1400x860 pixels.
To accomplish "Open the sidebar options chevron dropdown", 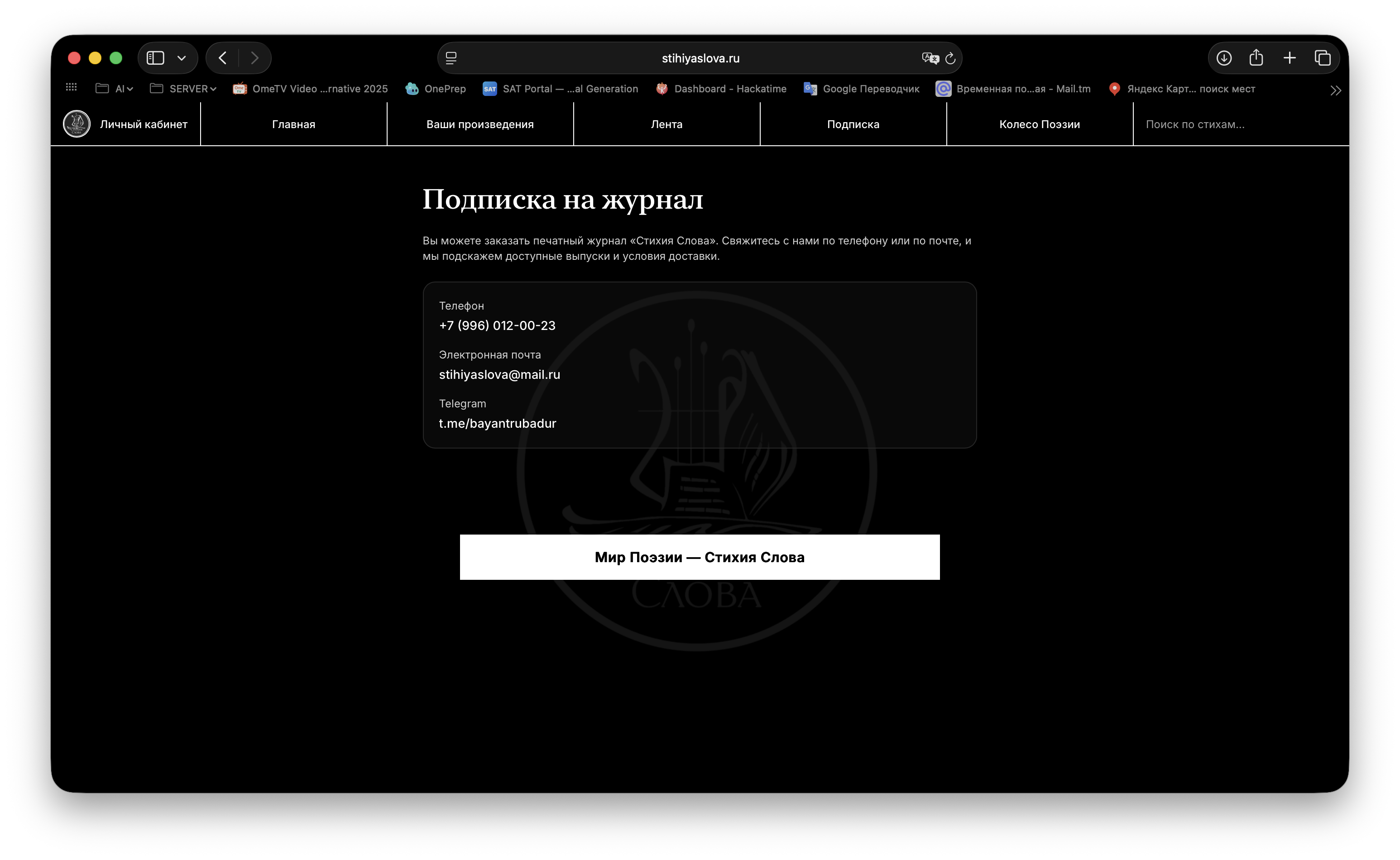I will [182, 58].
